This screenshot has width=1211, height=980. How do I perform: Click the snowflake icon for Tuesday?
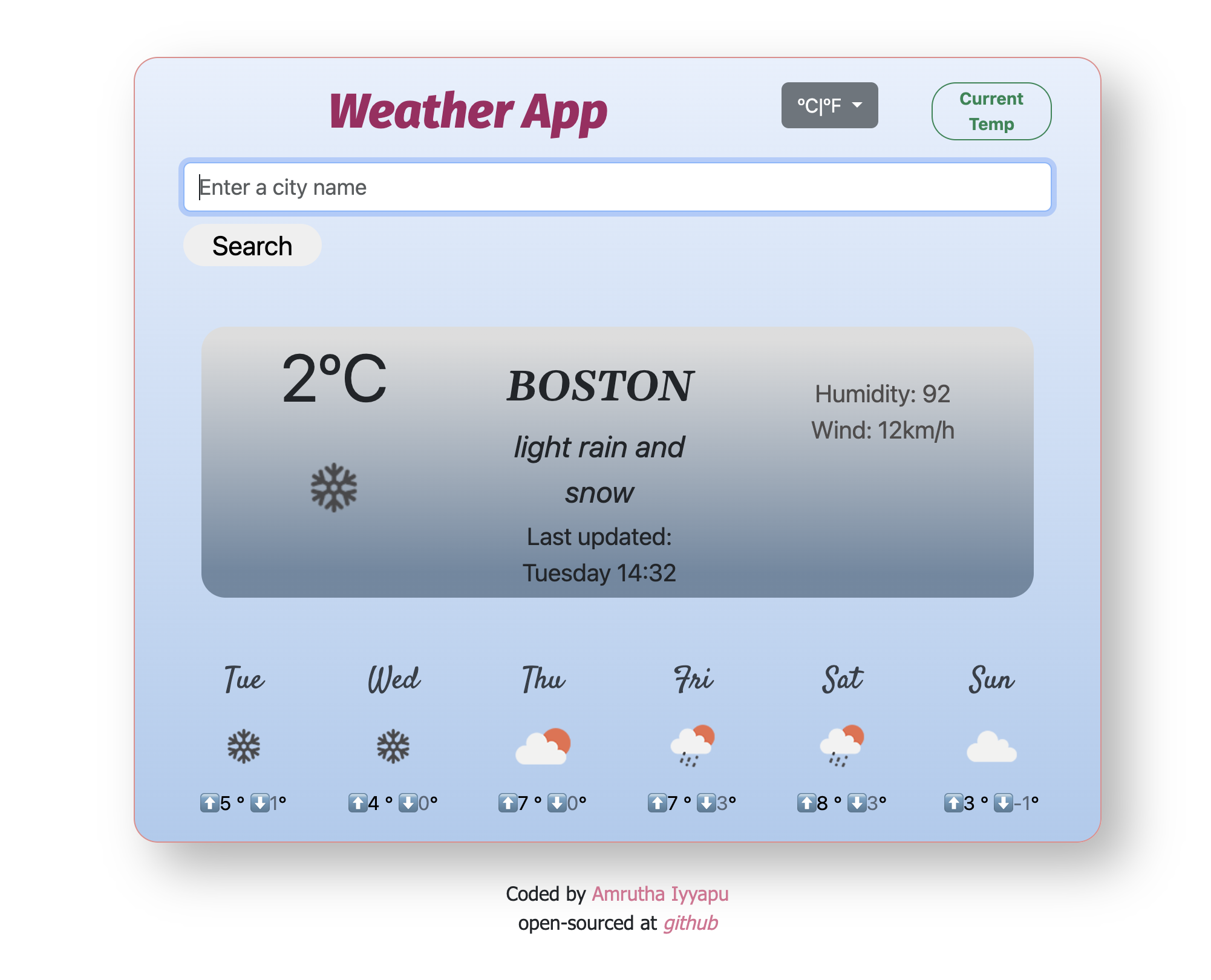[244, 744]
